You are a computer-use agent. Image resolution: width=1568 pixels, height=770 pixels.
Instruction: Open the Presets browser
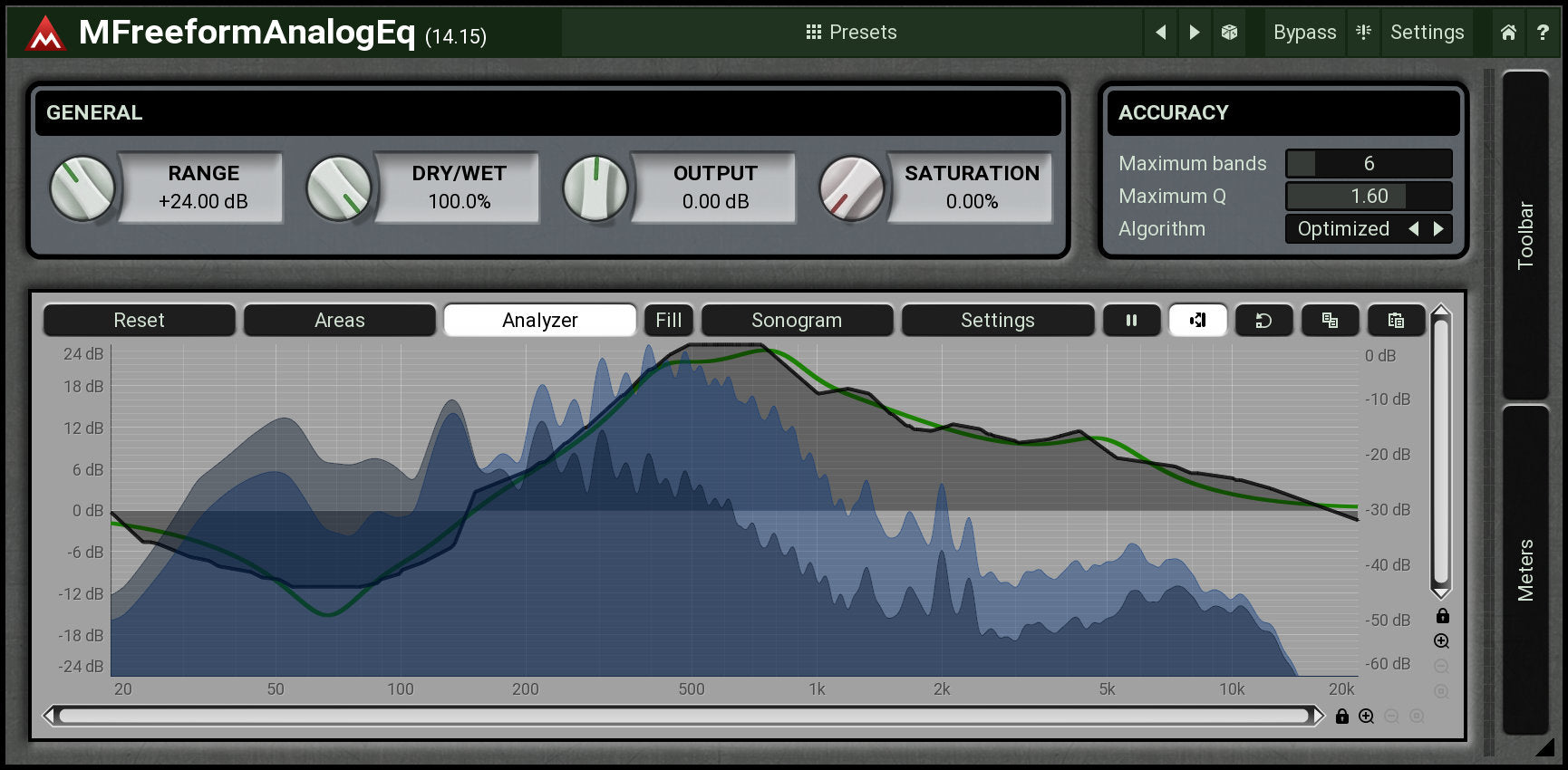pyautogui.click(x=851, y=33)
